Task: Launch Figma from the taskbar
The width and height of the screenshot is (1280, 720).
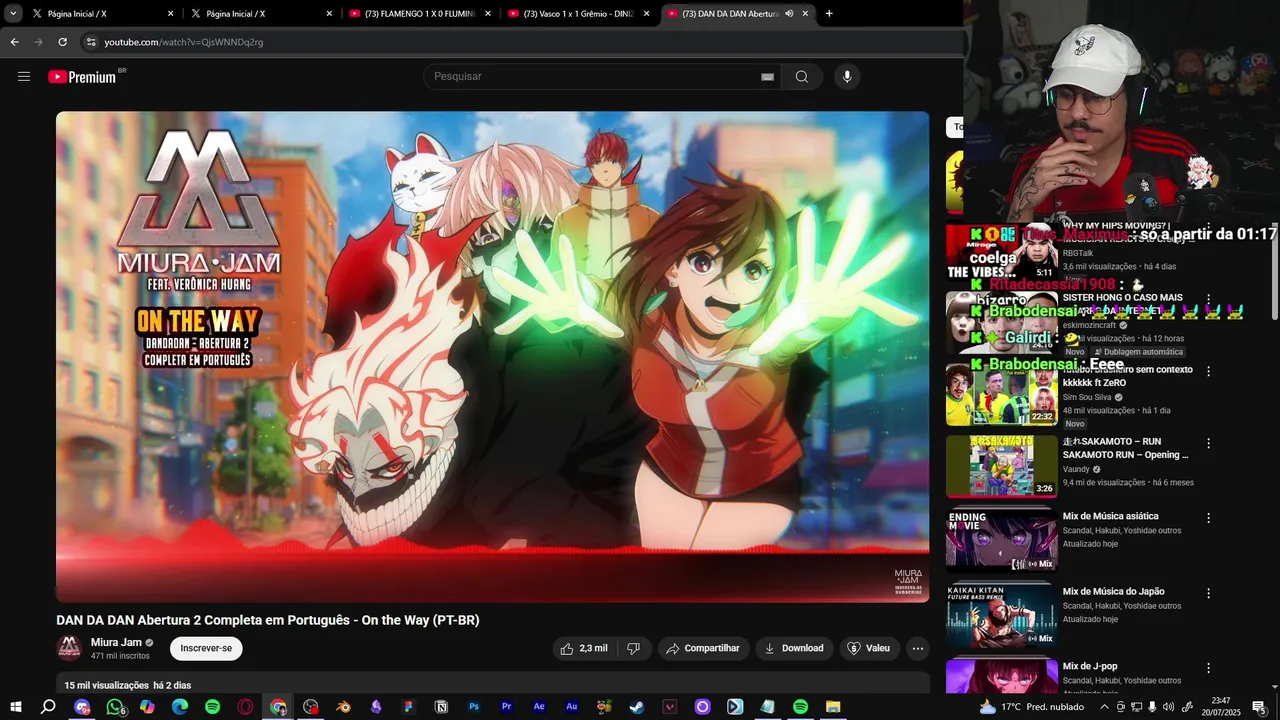Action: (408, 707)
